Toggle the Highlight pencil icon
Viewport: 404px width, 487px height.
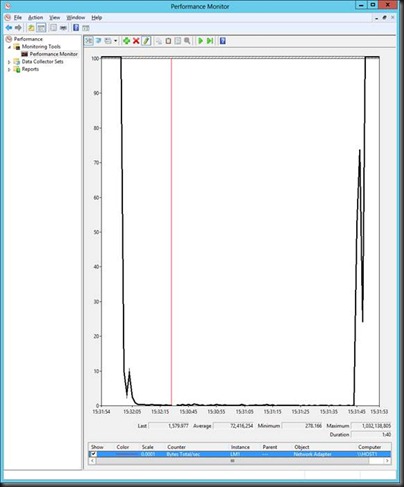click(146, 41)
